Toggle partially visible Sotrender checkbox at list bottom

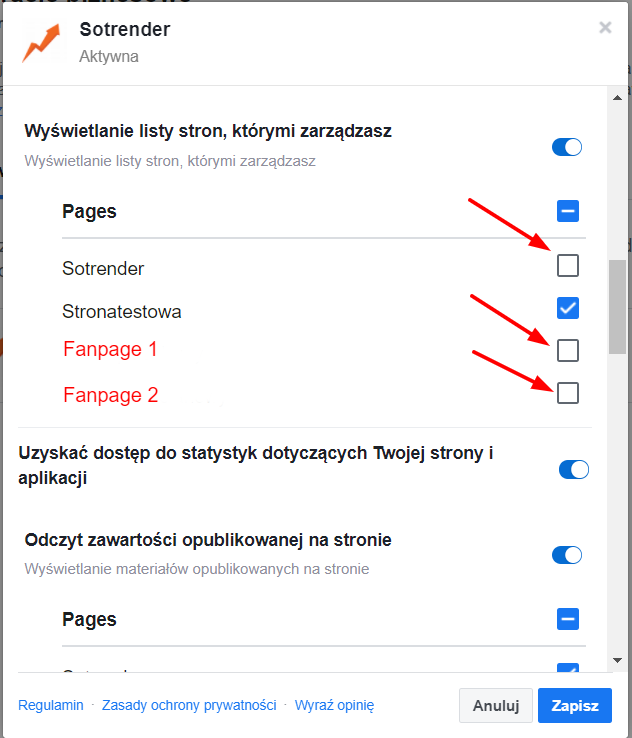568,668
